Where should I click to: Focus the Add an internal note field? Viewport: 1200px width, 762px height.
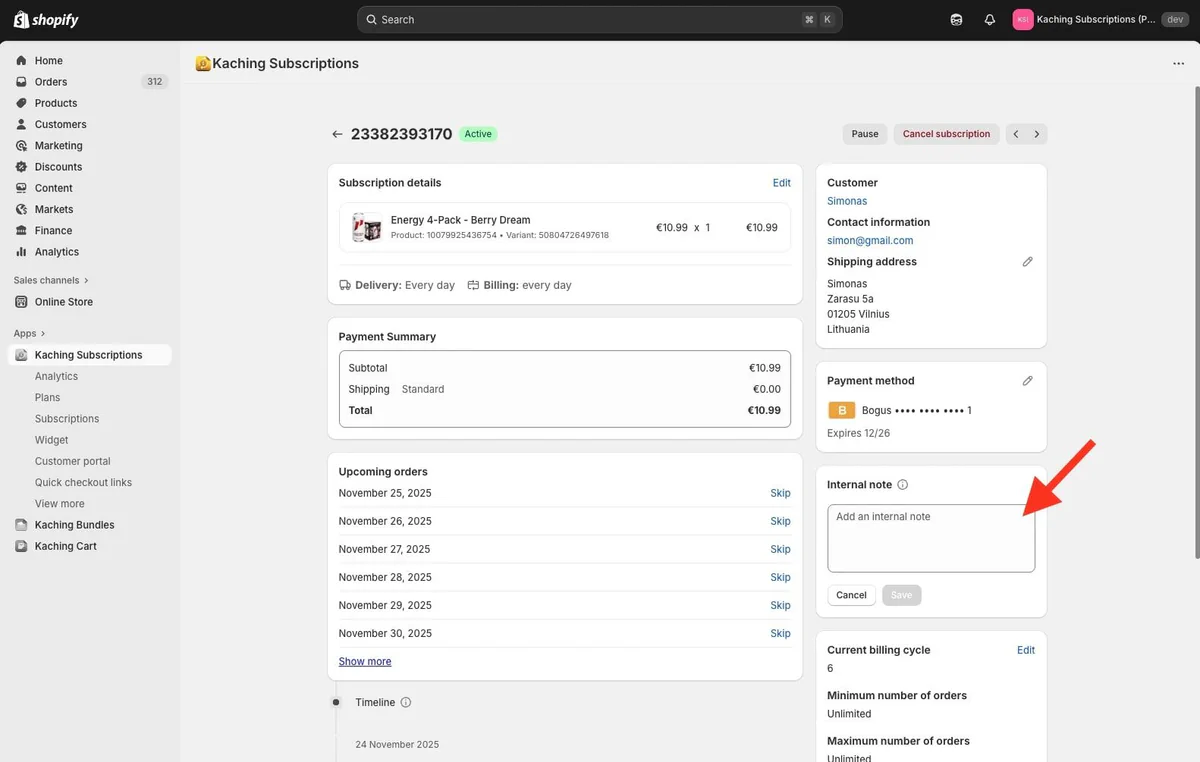click(931, 538)
